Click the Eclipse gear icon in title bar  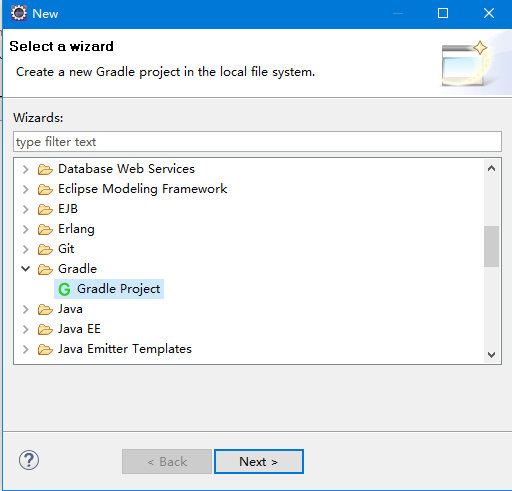pos(19,13)
